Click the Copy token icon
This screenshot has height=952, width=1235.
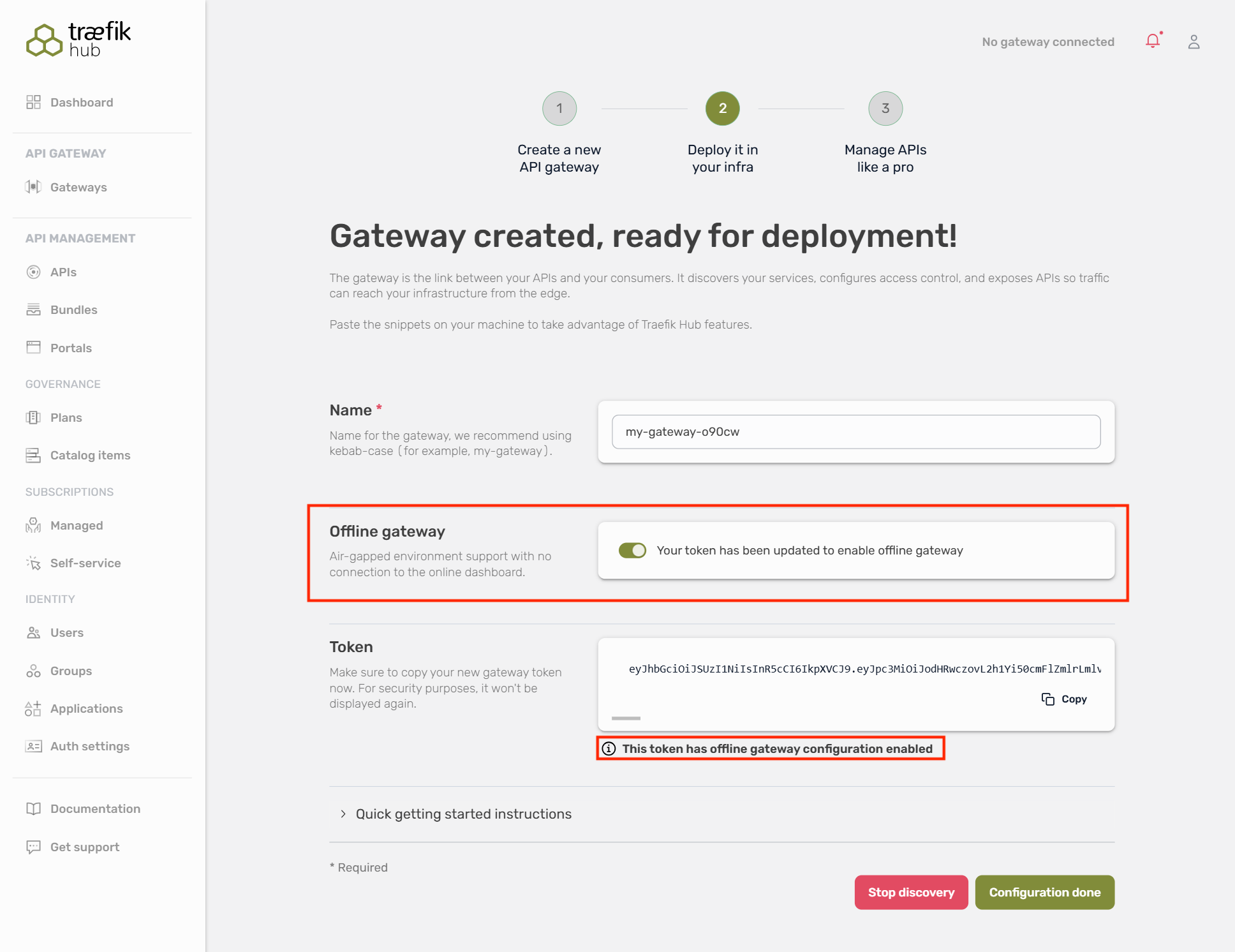1048,699
